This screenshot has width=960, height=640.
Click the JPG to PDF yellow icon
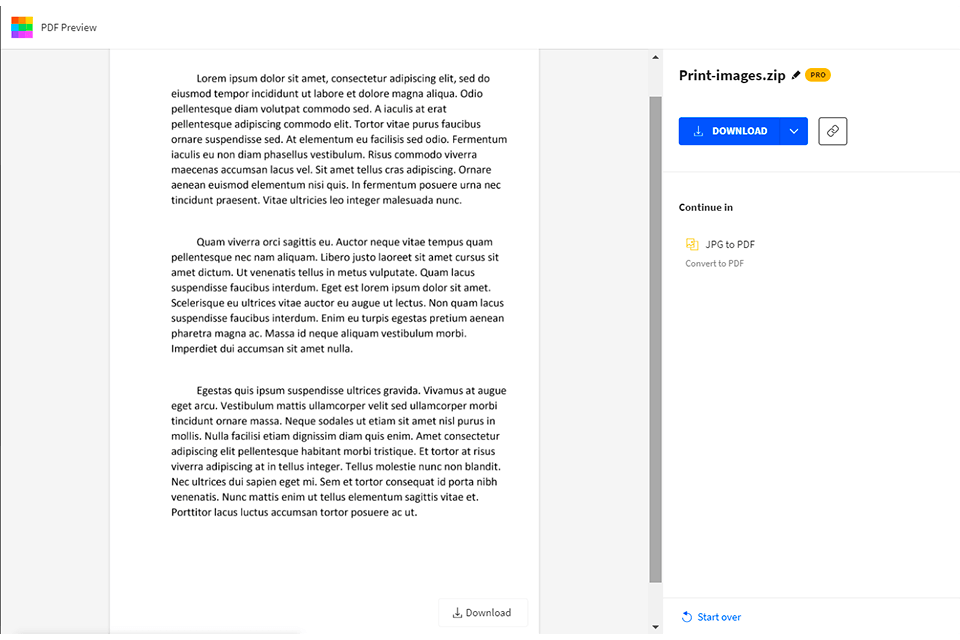(692, 244)
